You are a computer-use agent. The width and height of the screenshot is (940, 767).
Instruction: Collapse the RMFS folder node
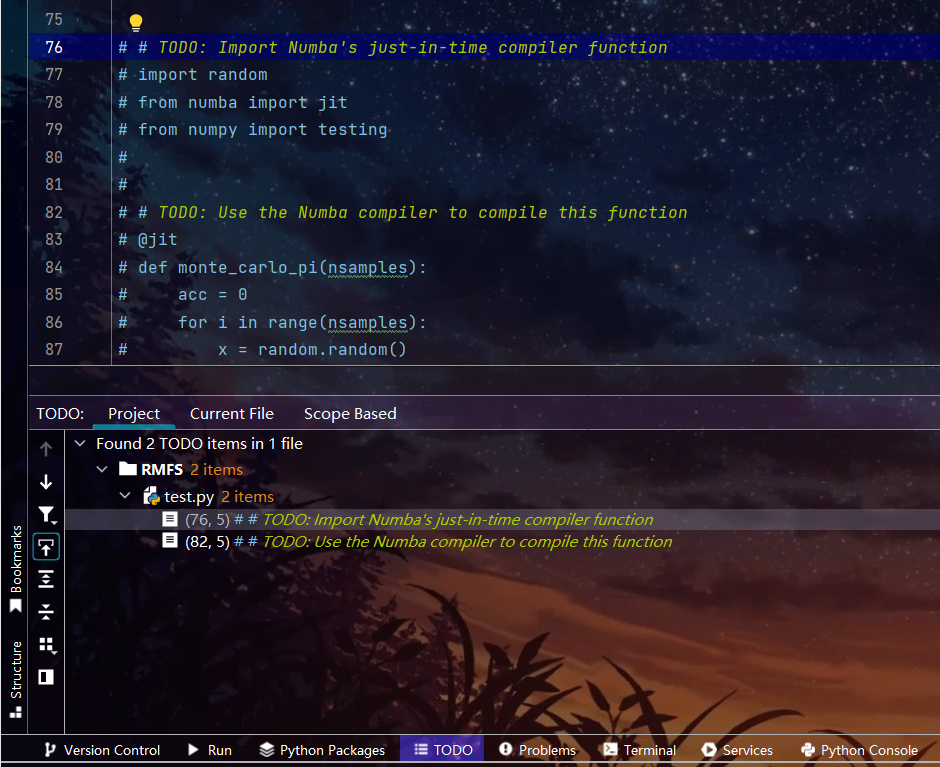point(102,469)
